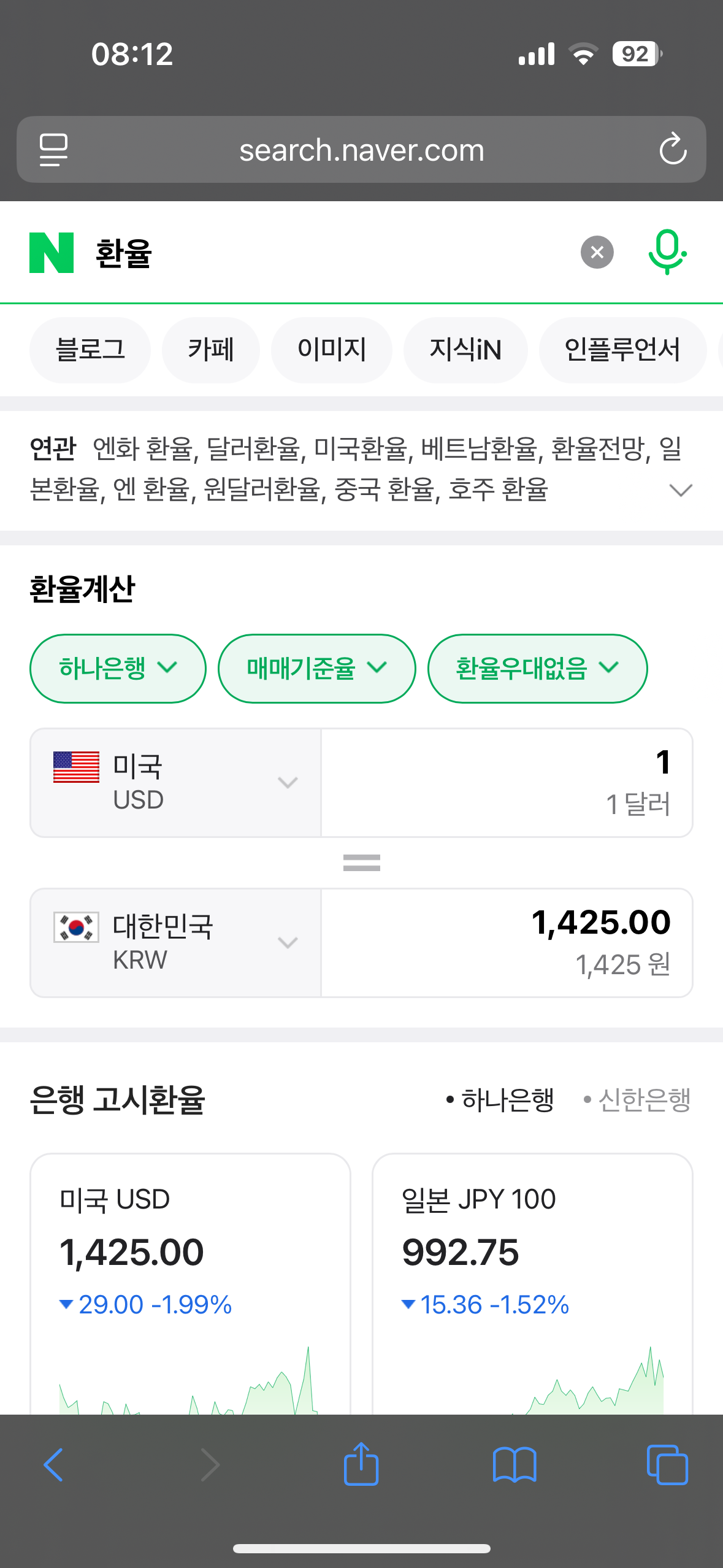The height and width of the screenshot is (1568, 723).
Task: Switch to the 블로그 tab
Action: coord(90,350)
